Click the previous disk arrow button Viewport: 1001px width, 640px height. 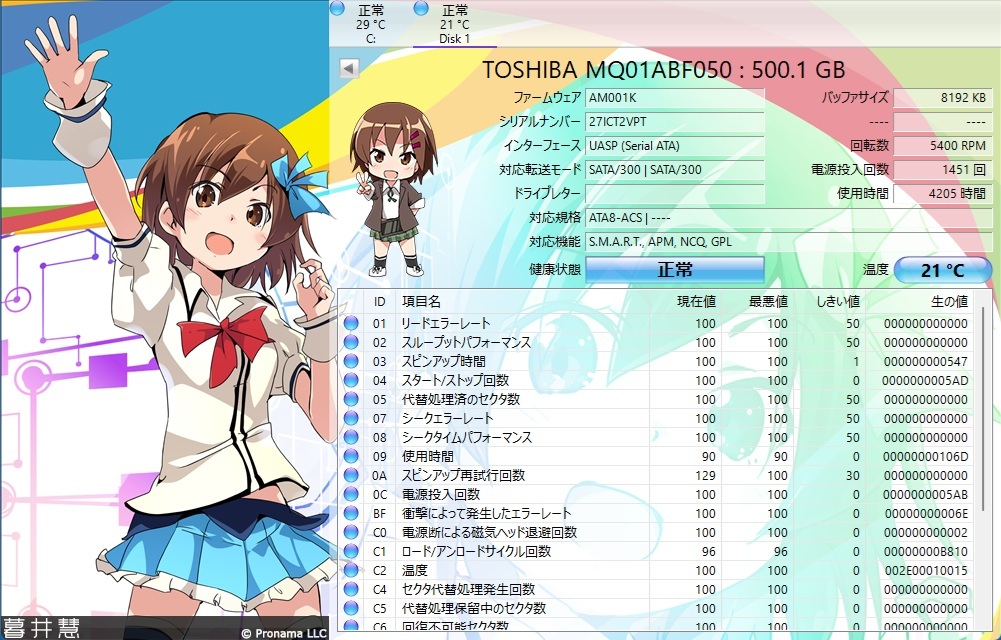(349, 68)
